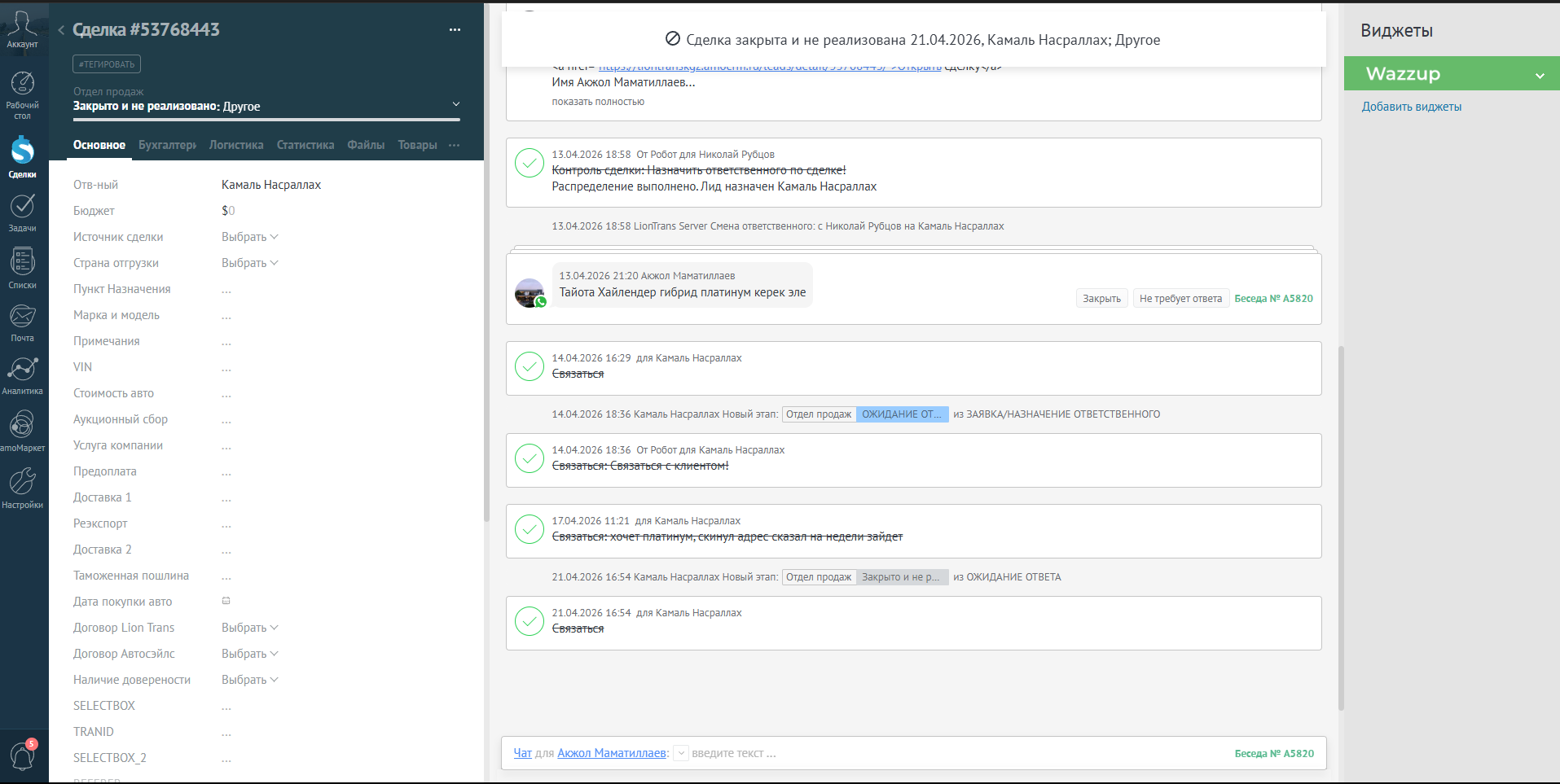This screenshot has height=784, width=1560.
Task: Click Акжол Маматиллаев recipient link in chat box
Action: 611,753
